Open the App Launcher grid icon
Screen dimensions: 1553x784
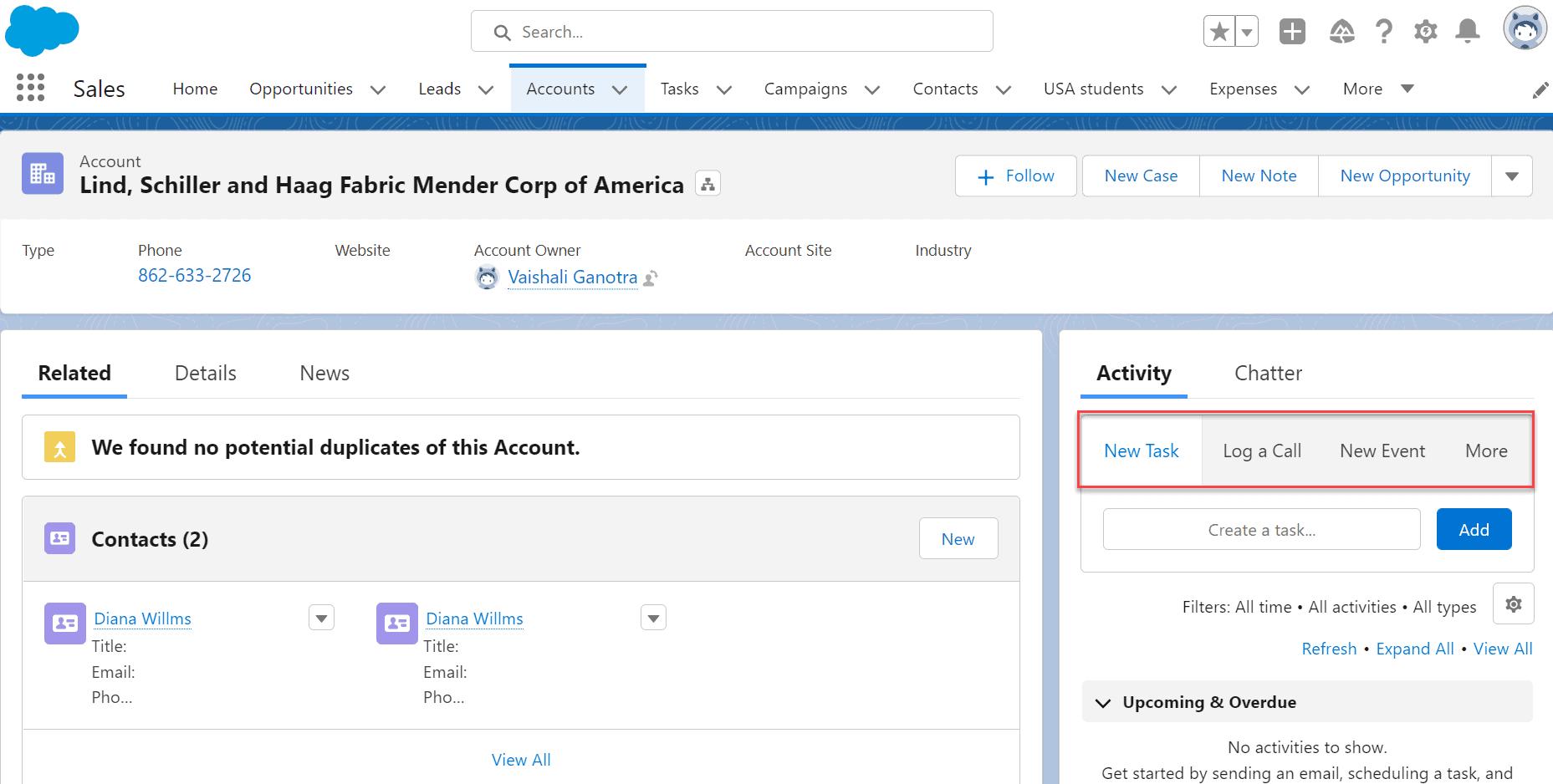(30, 88)
